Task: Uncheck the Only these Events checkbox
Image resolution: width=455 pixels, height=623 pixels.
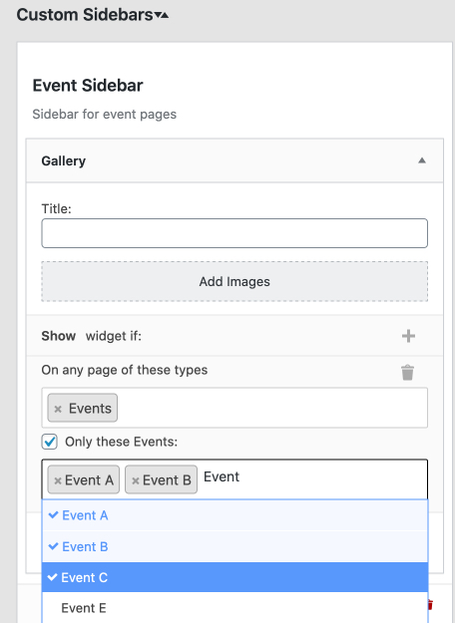Action: tap(50, 442)
